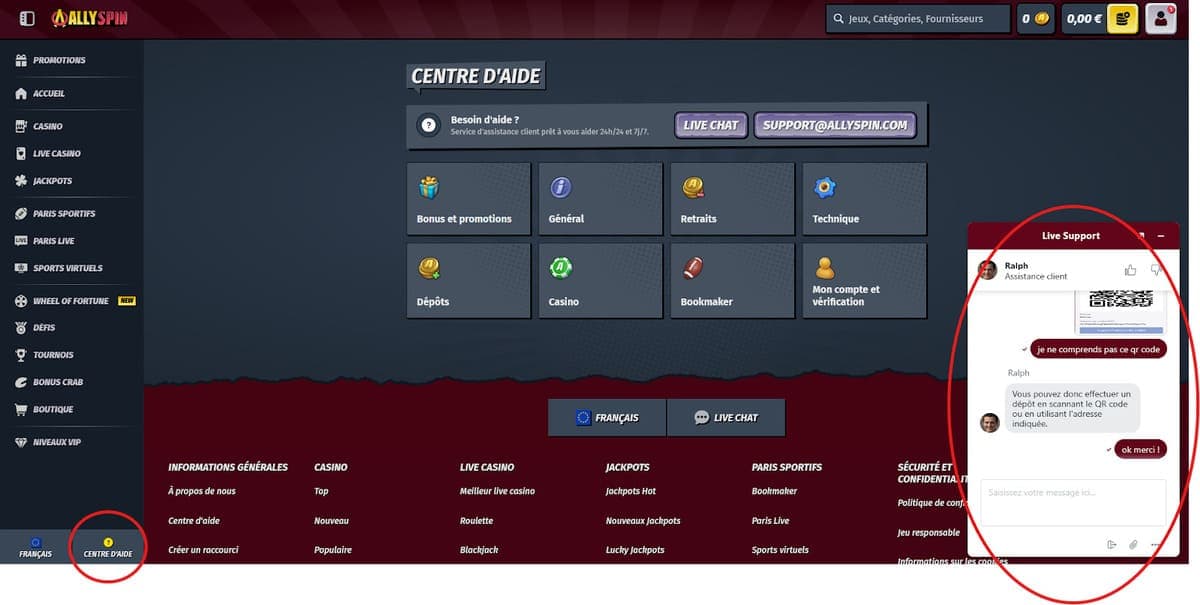Image resolution: width=1200 pixels, height=605 pixels.
Task: Click the games search field
Action: click(916, 19)
